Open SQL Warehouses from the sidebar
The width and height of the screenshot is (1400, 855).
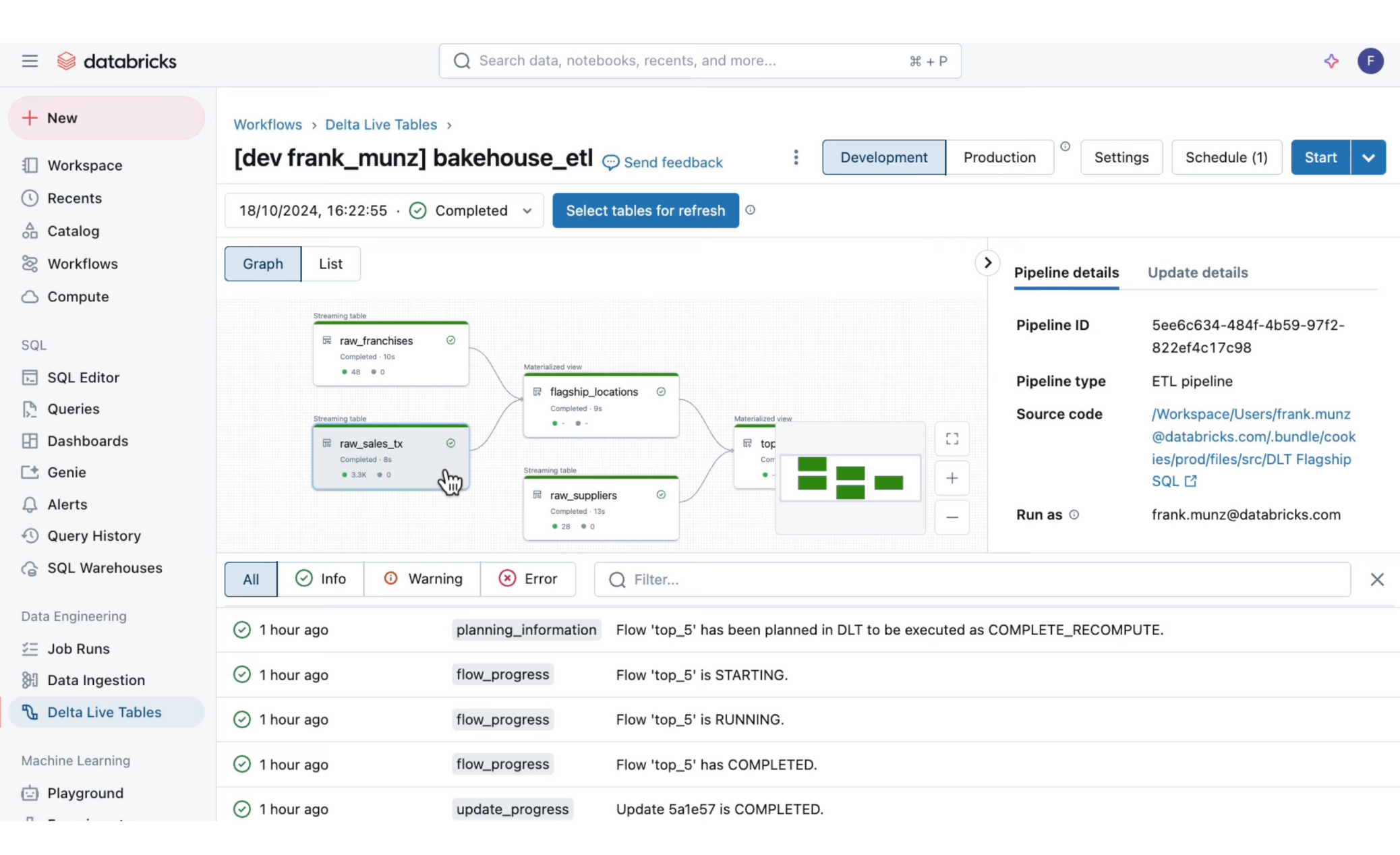pyautogui.click(x=105, y=568)
